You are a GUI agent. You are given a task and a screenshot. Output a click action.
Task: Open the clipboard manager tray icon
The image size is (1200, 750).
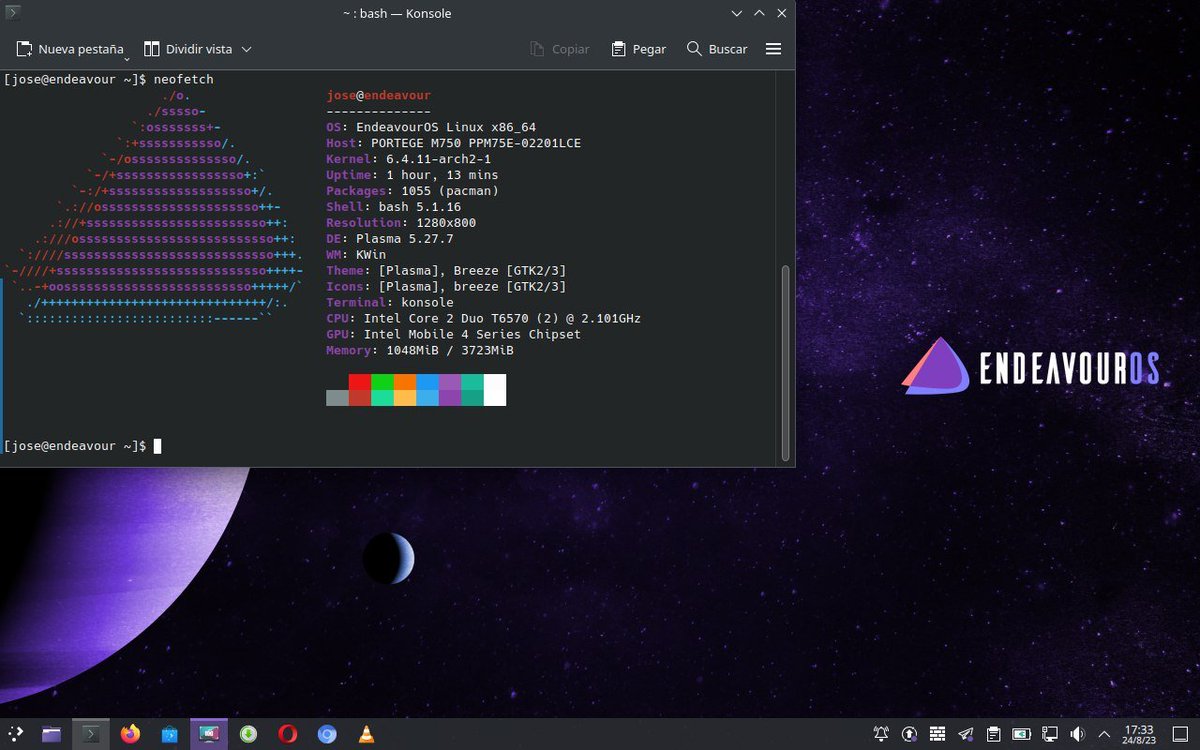pyautogui.click(x=993, y=733)
